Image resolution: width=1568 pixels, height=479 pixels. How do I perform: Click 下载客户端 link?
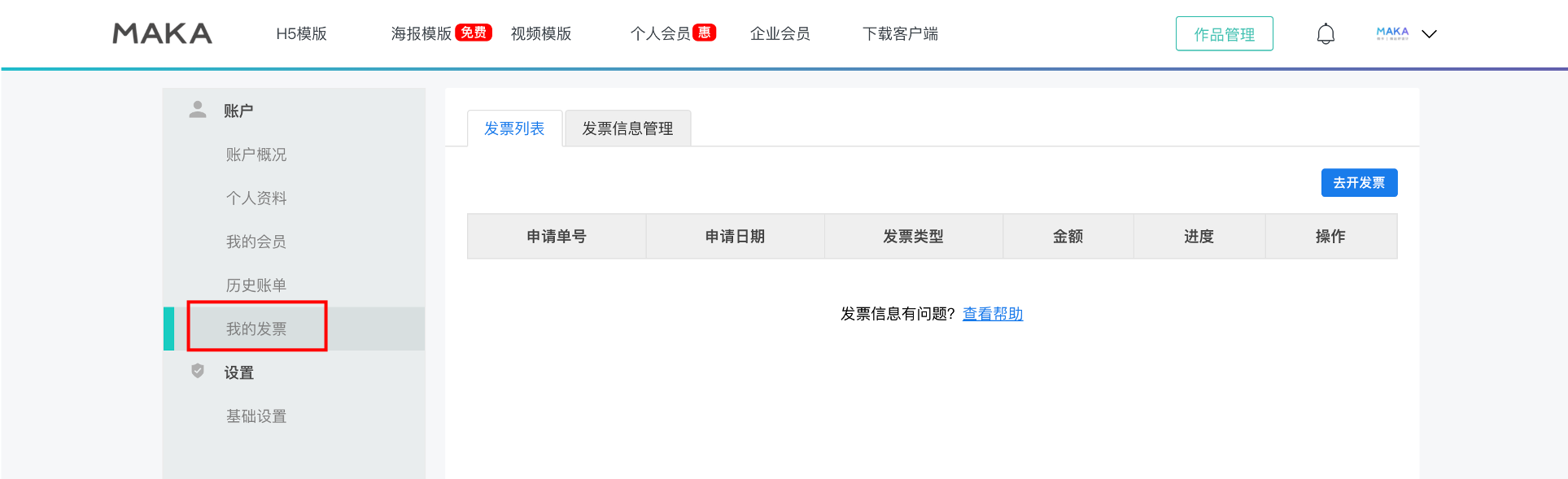(900, 33)
